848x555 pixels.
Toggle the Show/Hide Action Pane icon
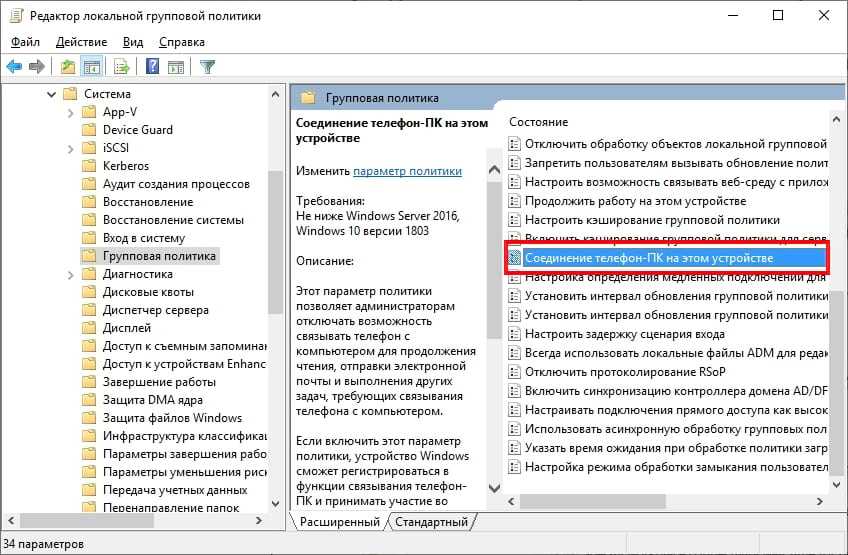click(176, 67)
